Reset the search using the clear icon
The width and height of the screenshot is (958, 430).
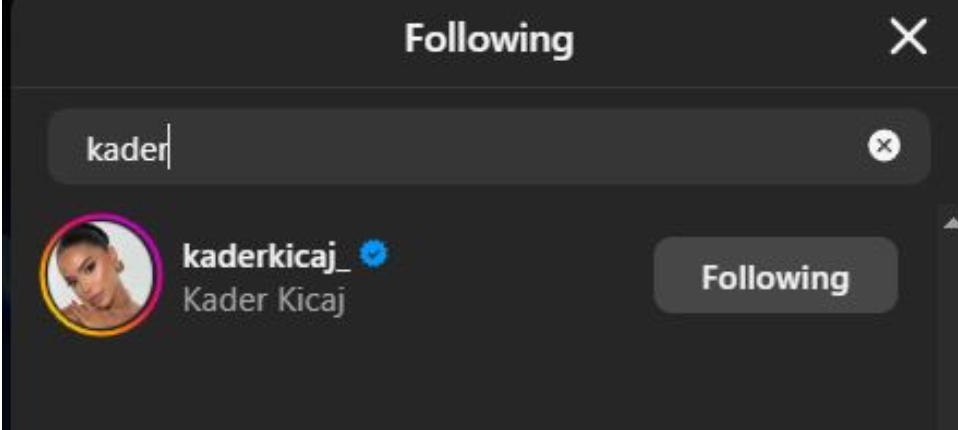883,147
